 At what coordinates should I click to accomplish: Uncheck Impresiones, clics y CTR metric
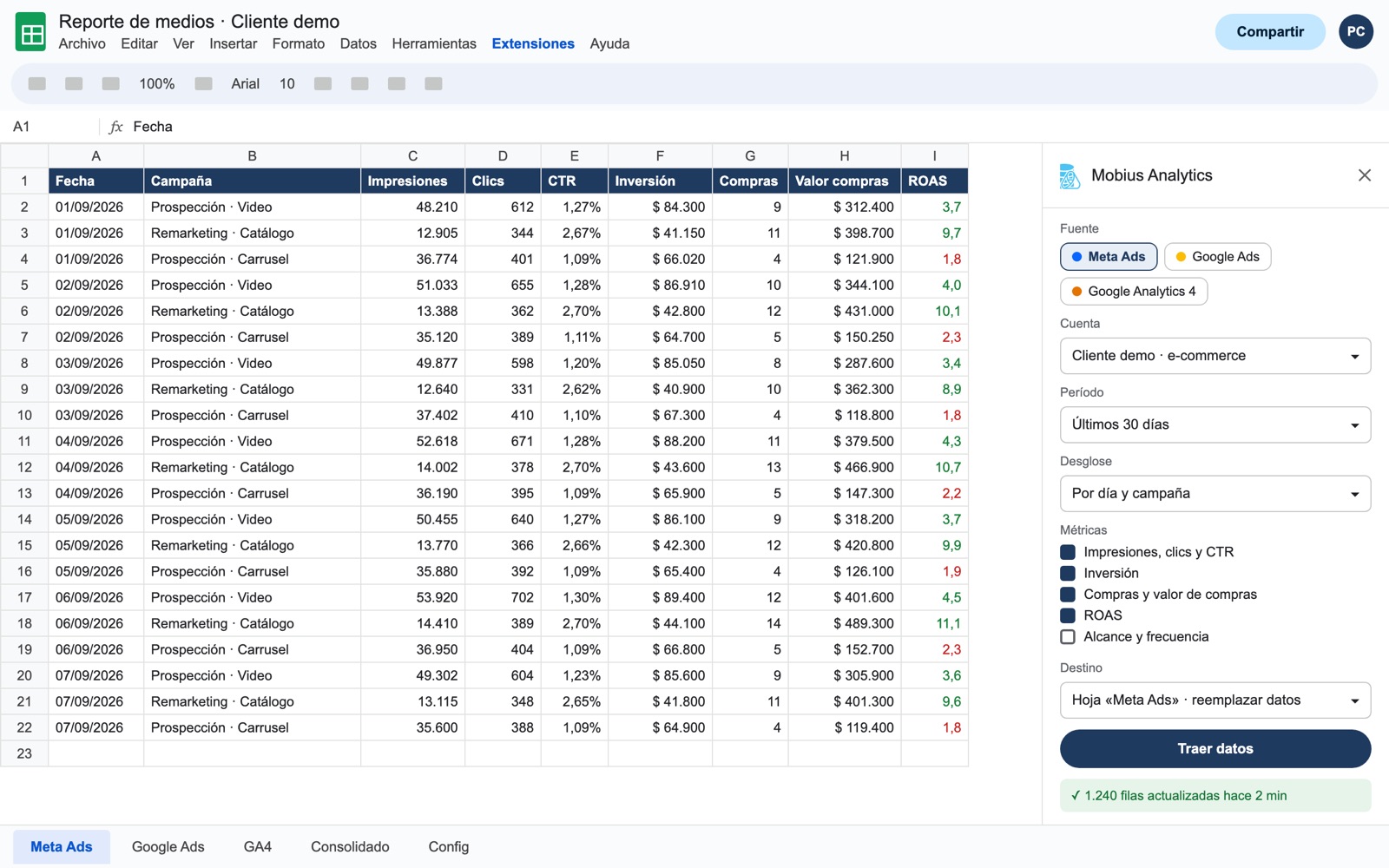point(1068,552)
